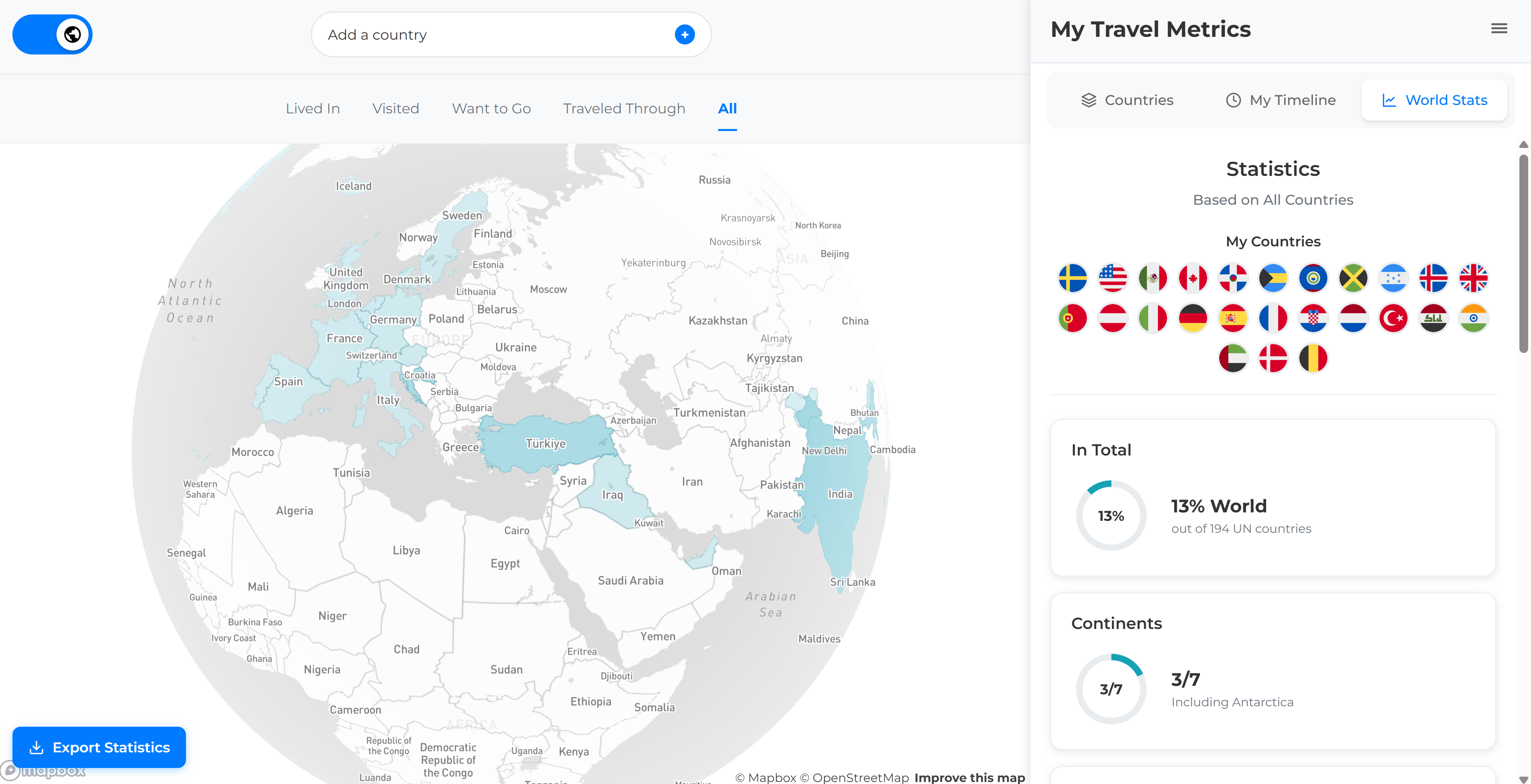Click the 13% World heading
The height and width of the screenshot is (784, 1531).
pyautogui.click(x=1219, y=506)
